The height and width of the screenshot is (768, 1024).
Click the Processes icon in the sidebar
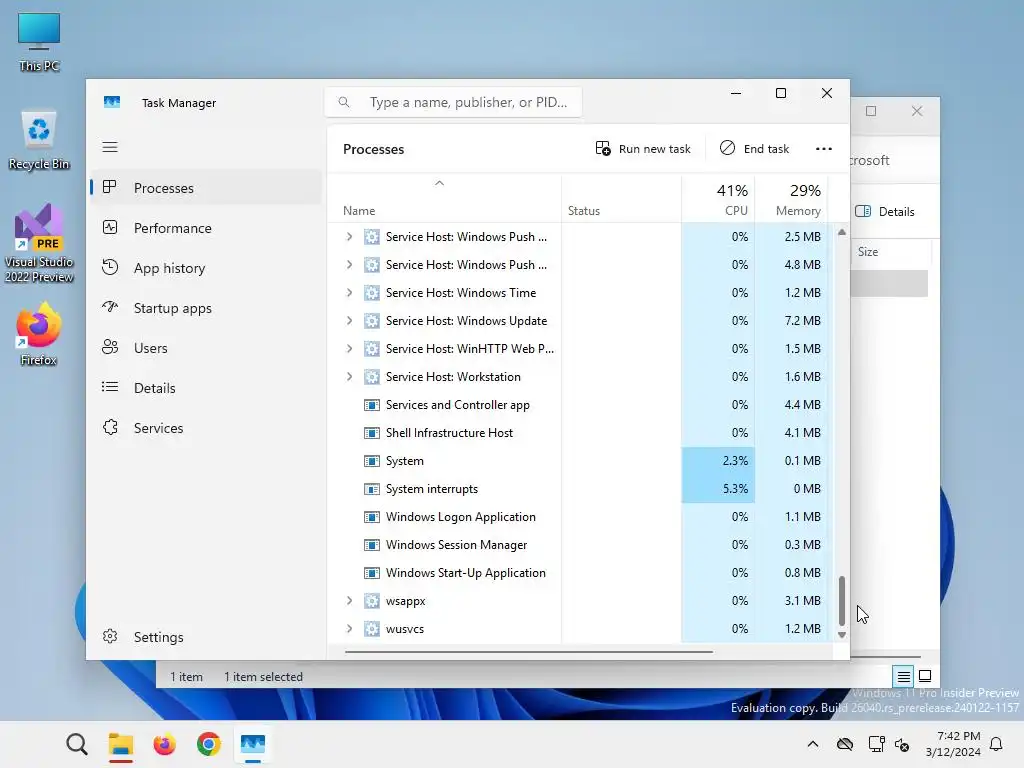[110, 187]
